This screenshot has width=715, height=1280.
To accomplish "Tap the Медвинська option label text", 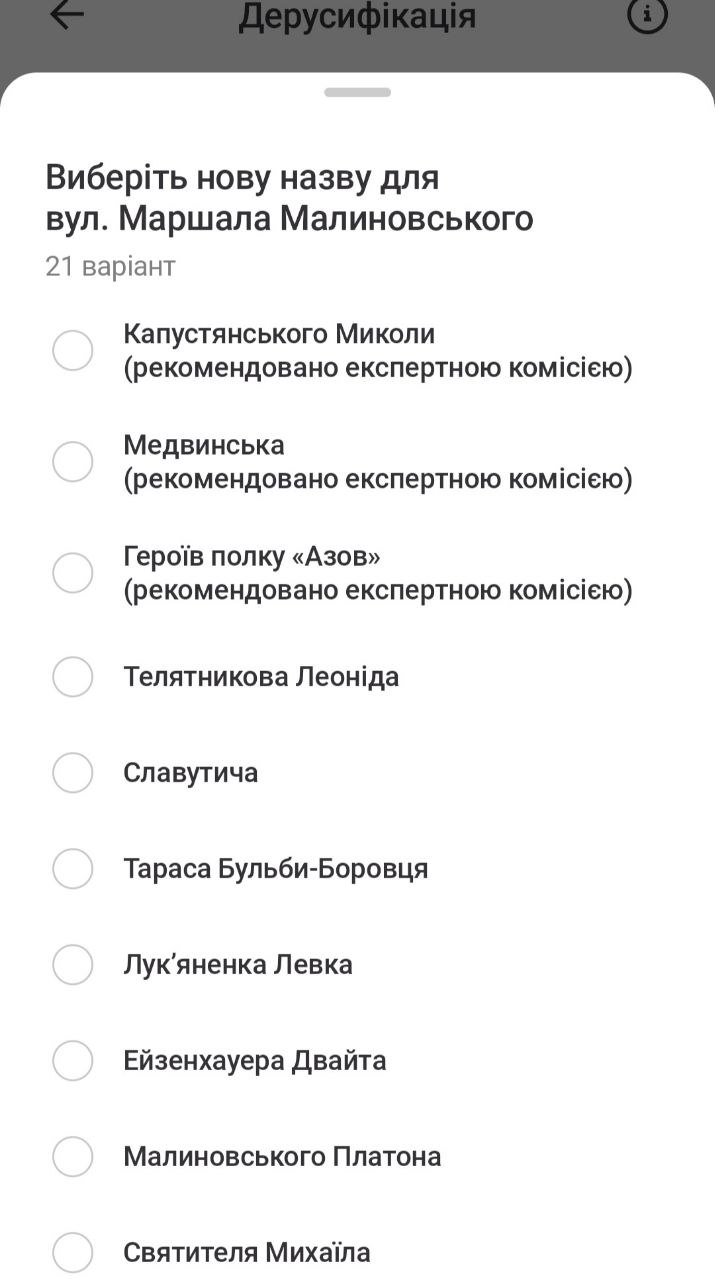I will [x=204, y=445].
